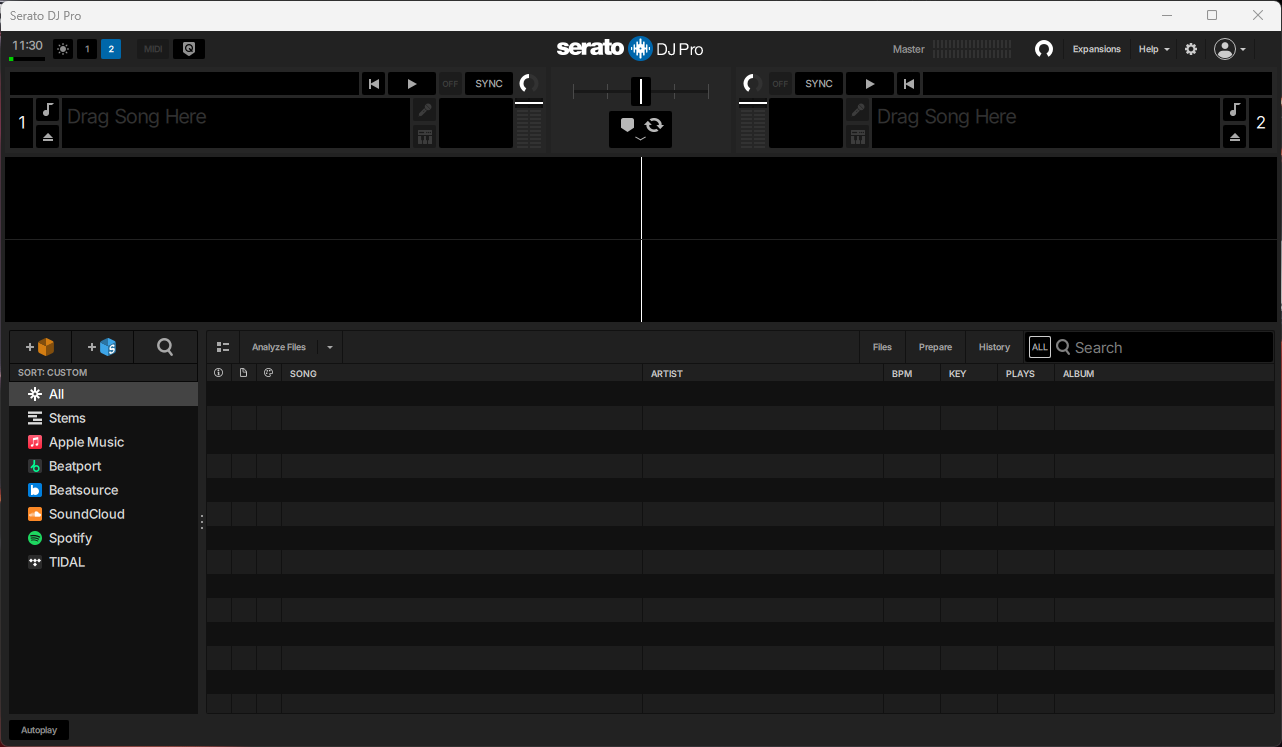Click the deck 2 gain knob

point(753,84)
